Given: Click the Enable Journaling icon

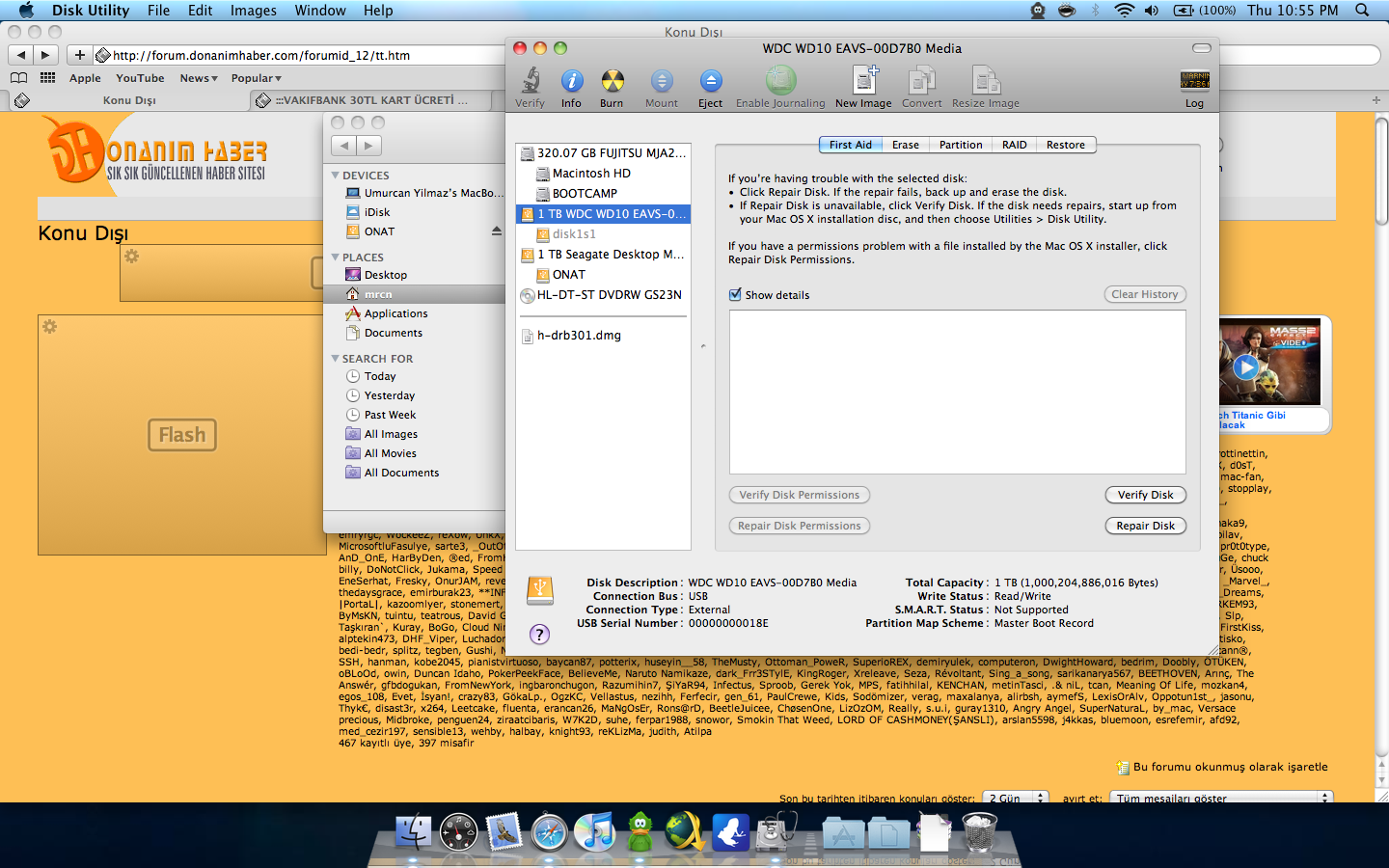Looking at the screenshot, I should pos(780,81).
